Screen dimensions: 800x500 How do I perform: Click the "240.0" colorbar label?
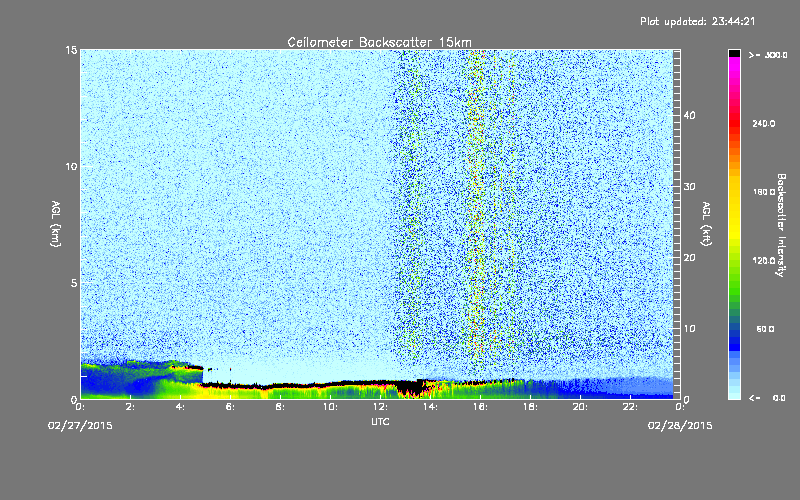[764, 124]
